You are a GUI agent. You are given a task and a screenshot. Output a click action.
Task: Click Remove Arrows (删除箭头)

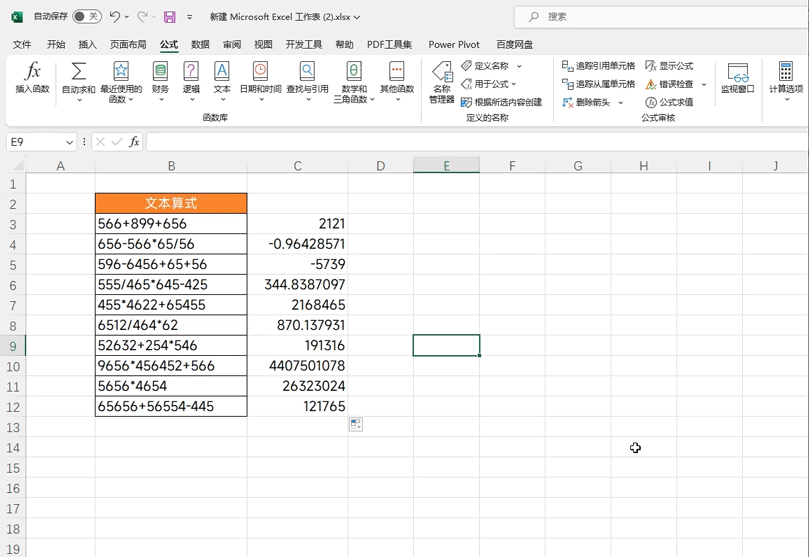point(587,102)
